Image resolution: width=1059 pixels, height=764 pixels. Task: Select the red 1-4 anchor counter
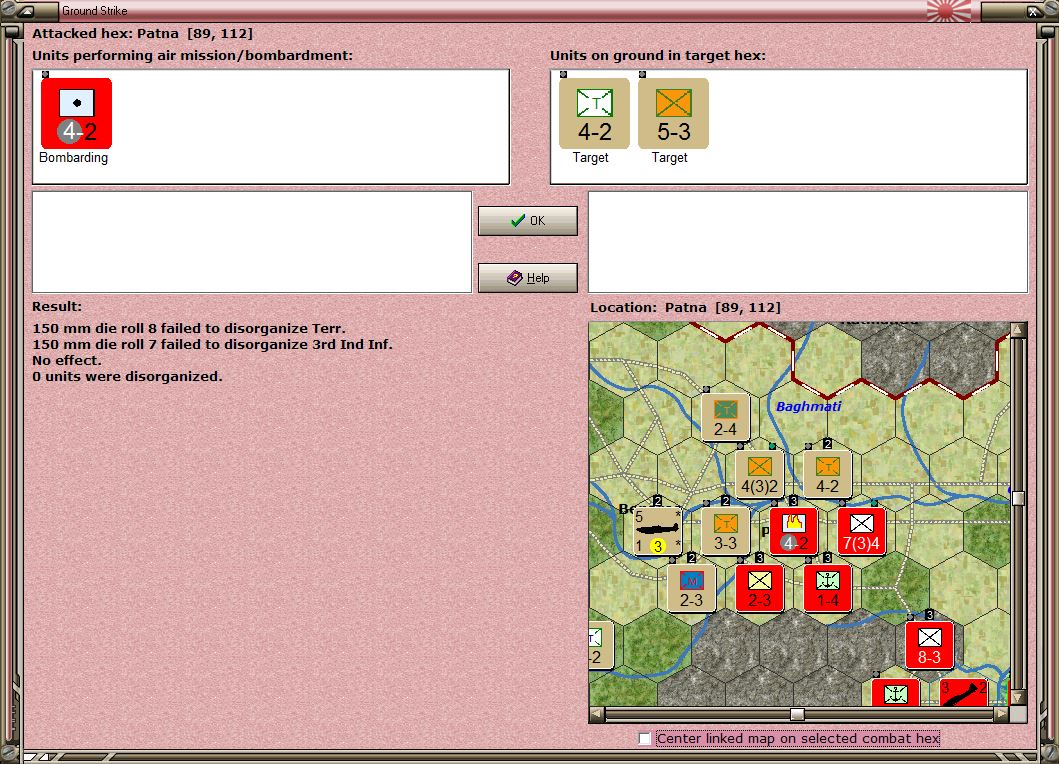[827, 588]
